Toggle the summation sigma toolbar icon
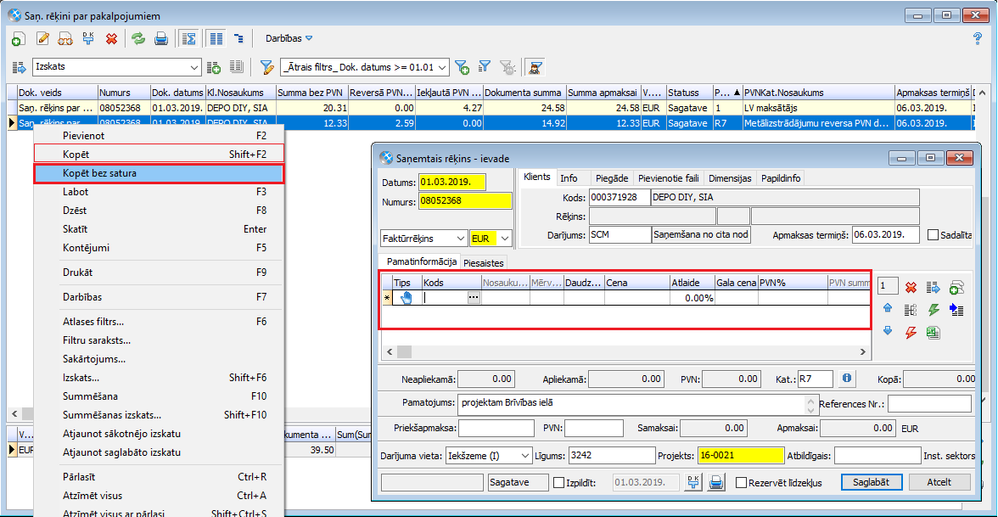 (x=189, y=39)
